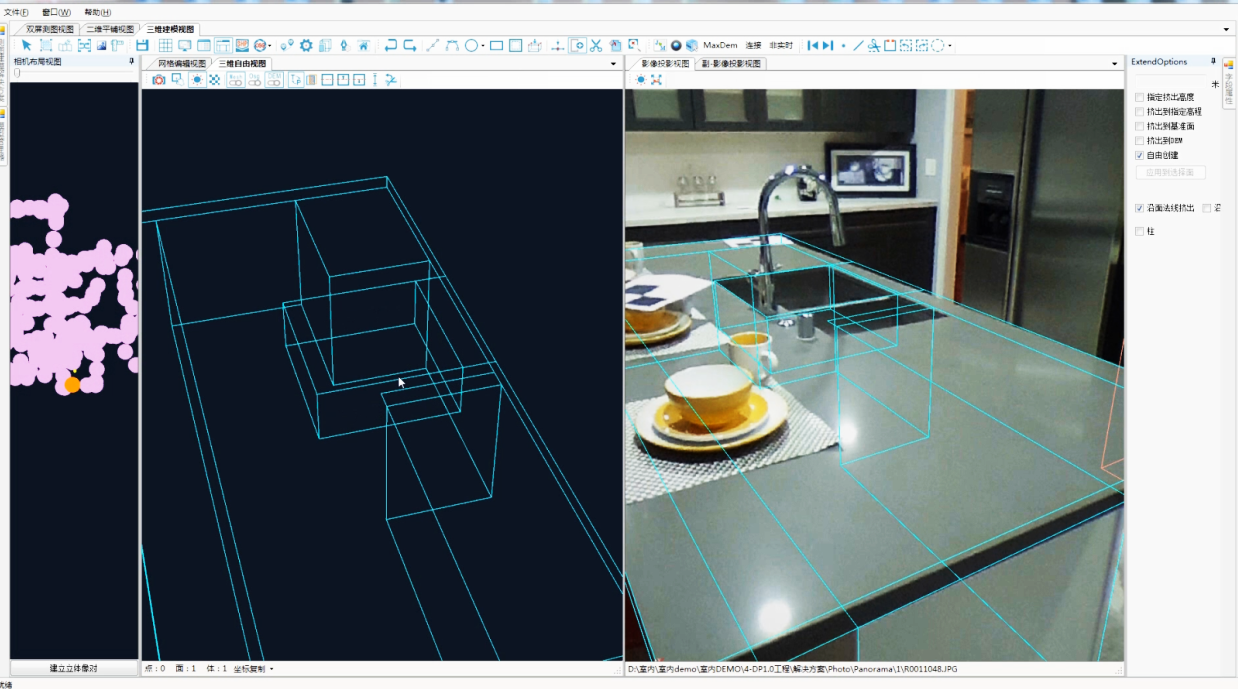Click the slider in camera layout panel
The height and width of the screenshot is (689, 1238).
tap(16, 73)
